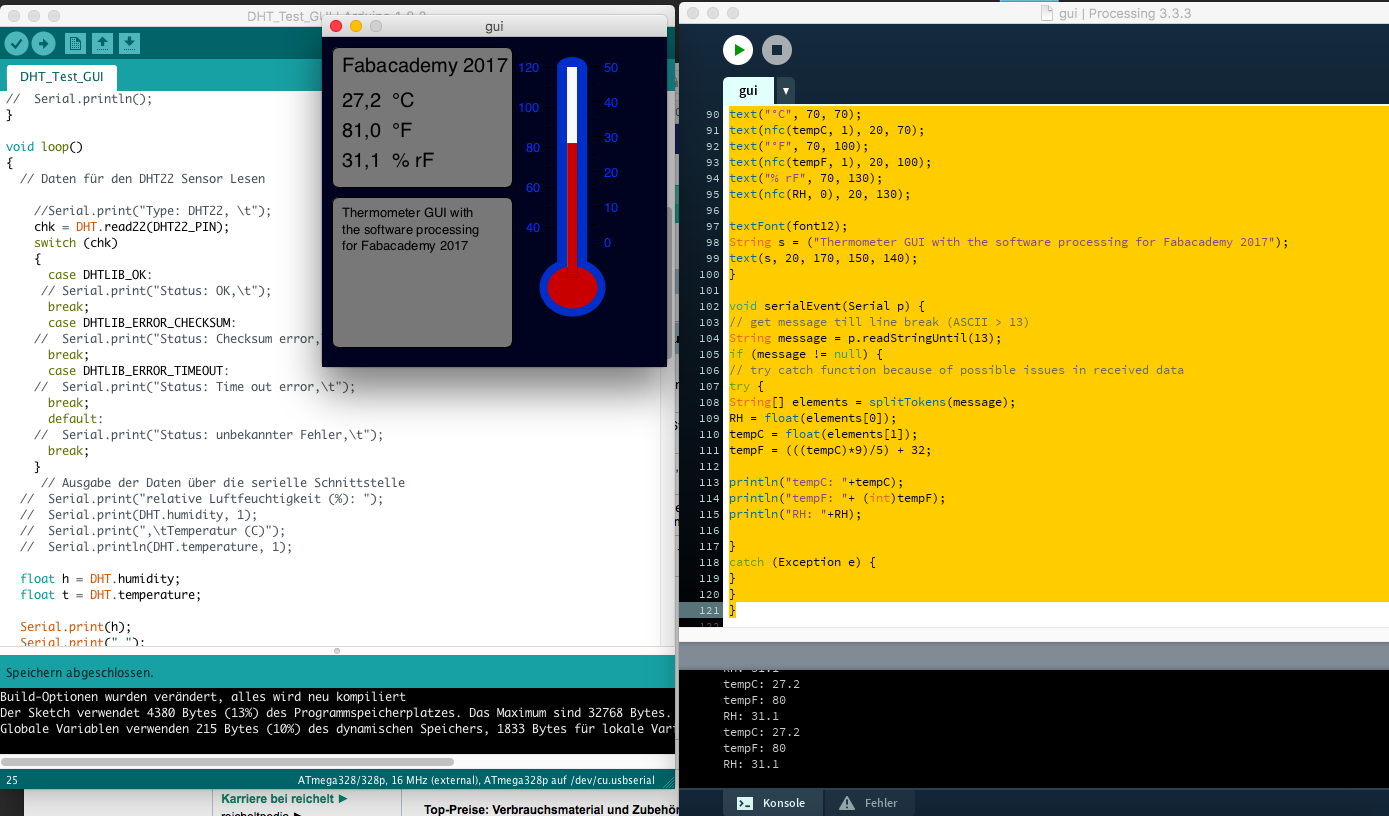
Task: Click the String message readStringUntil line
Action: point(865,338)
